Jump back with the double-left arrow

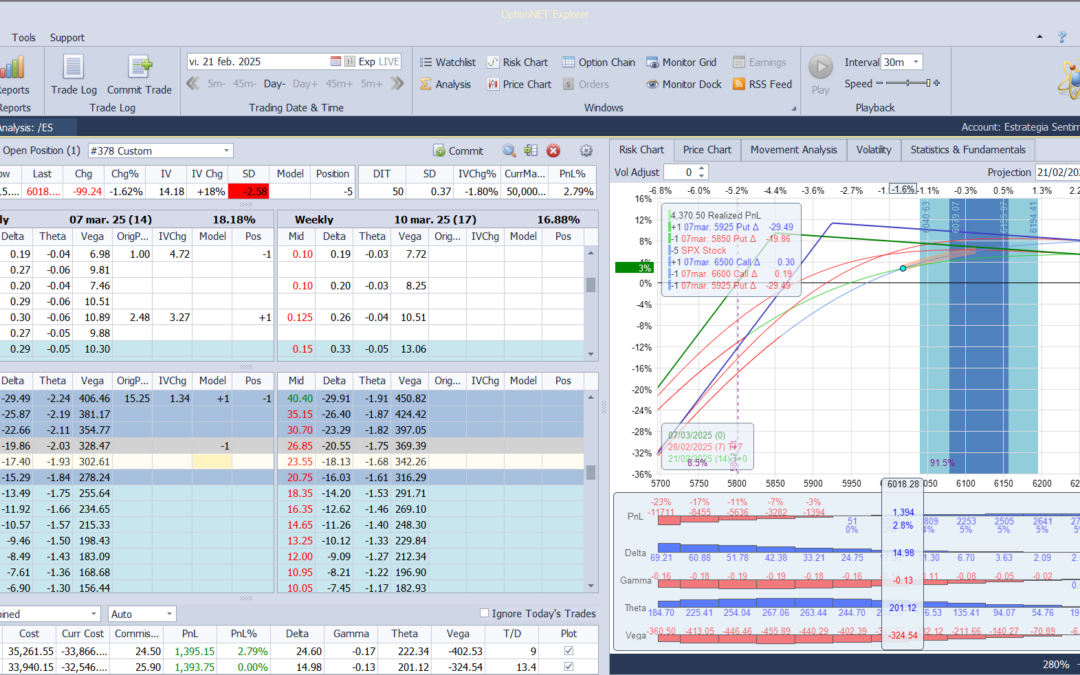click(x=193, y=84)
